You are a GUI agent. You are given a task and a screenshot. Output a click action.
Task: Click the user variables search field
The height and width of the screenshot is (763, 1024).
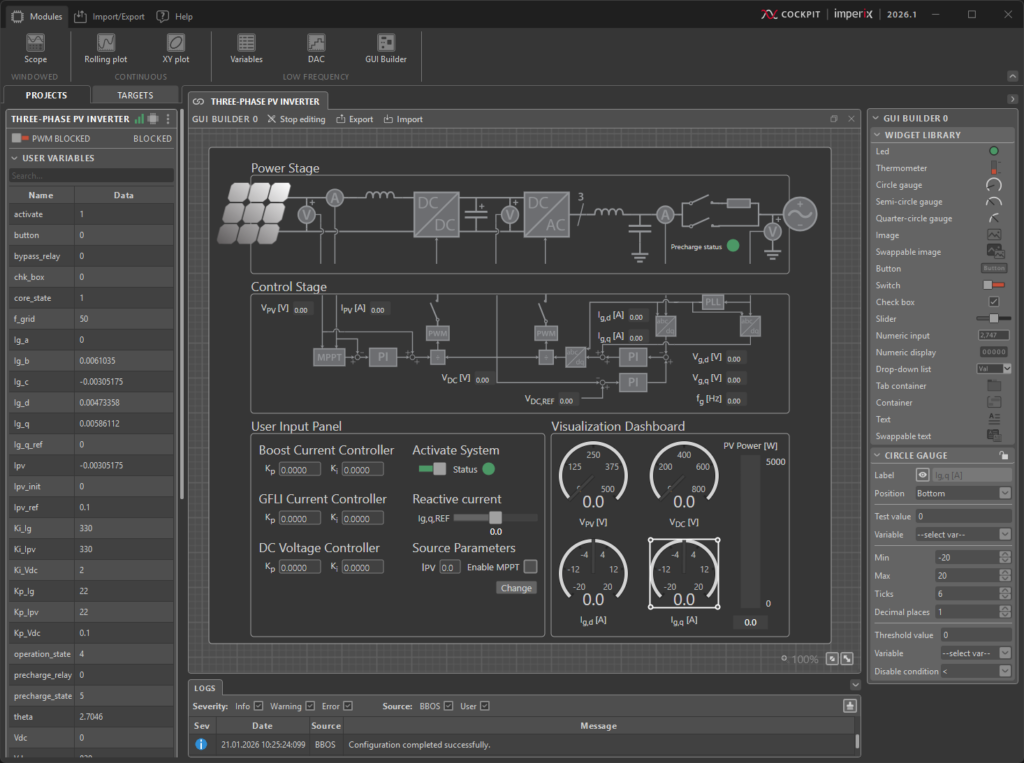tap(90, 176)
